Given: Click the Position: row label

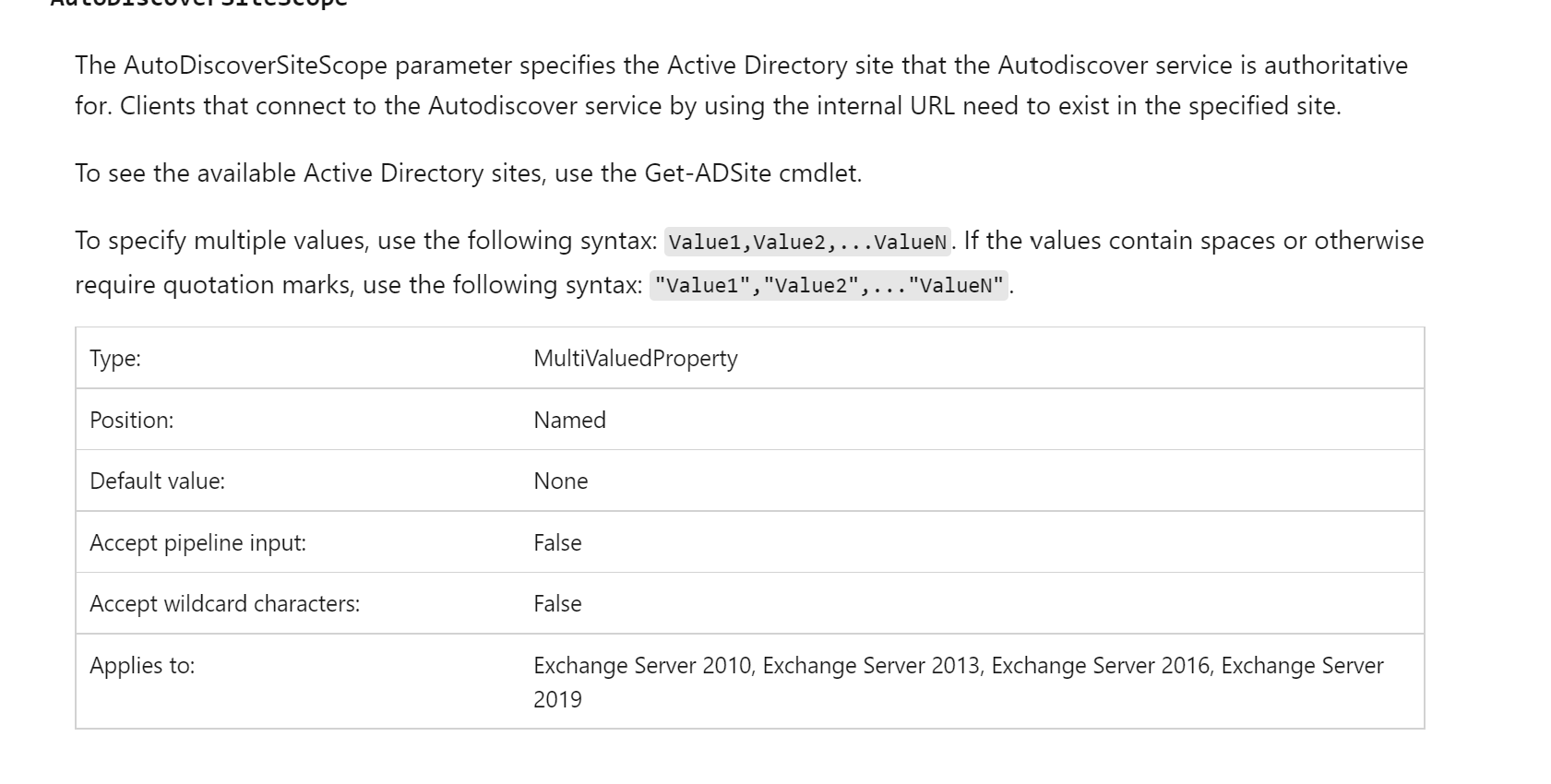Looking at the screenshot, I should pyautogui.click(x=132, y=420).
